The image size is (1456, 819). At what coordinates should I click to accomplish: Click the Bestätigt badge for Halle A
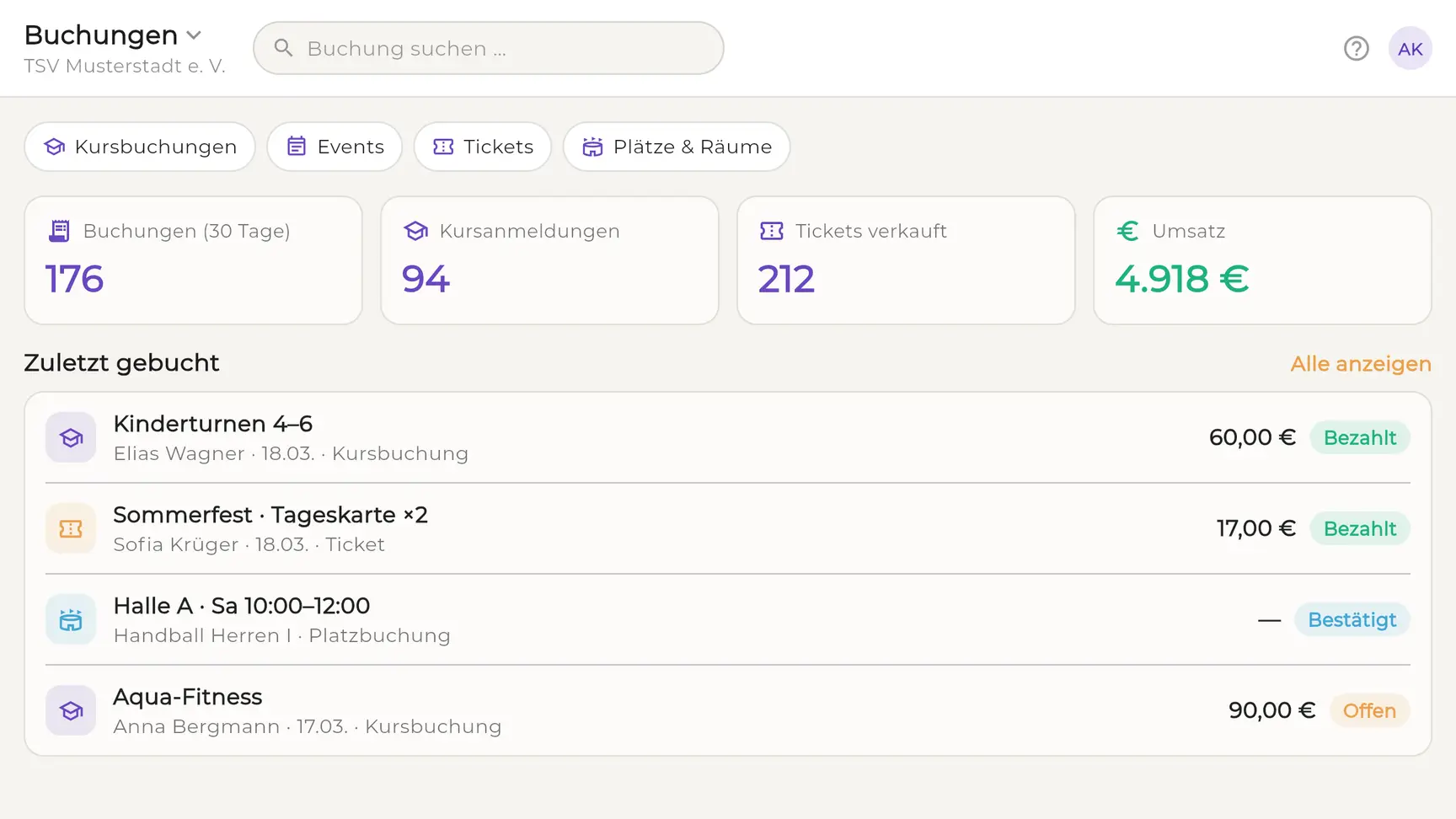click(1352, 619)
